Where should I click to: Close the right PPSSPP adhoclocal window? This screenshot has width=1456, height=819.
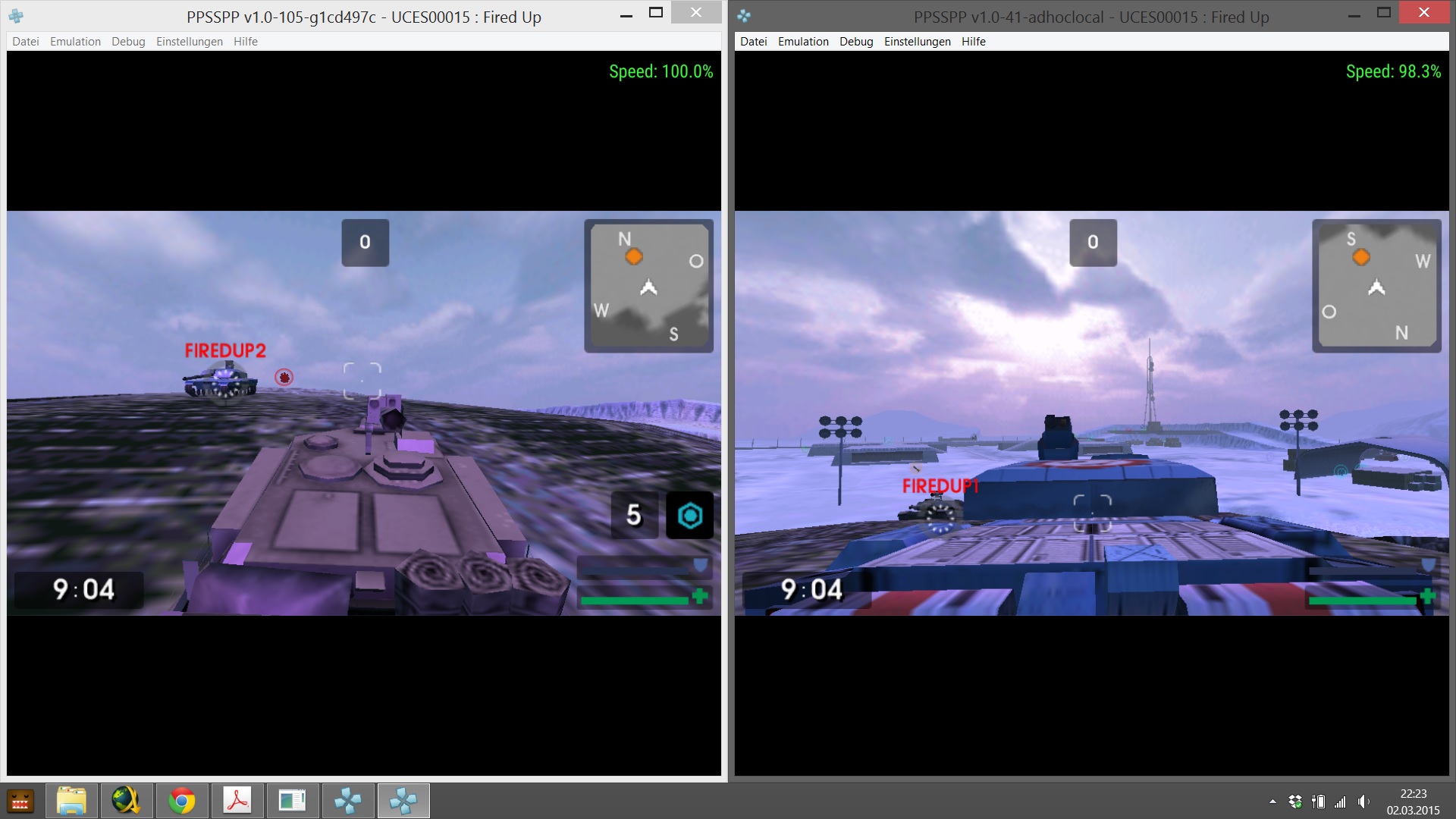tap(1424, 13)
